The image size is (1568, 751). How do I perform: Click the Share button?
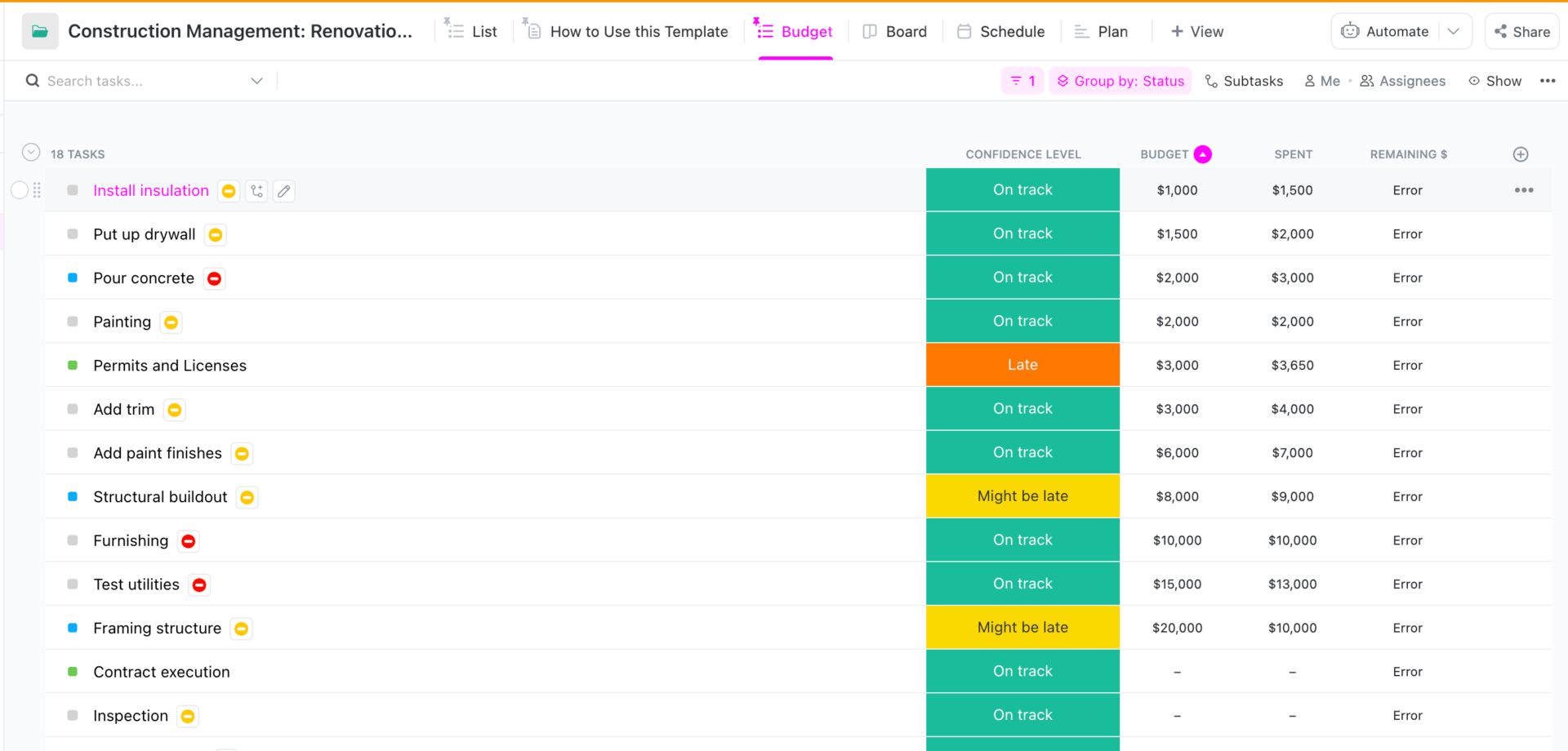pyautogui.click(x=1521, y=32)
